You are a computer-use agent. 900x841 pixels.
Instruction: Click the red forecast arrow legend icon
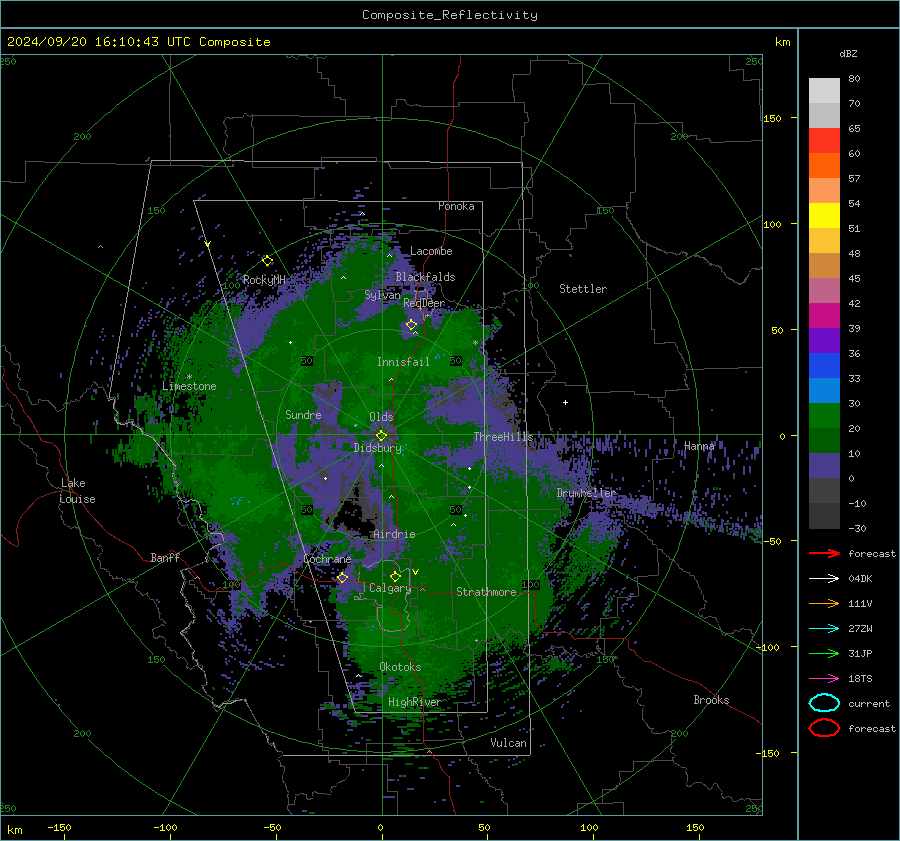point(824,553)
